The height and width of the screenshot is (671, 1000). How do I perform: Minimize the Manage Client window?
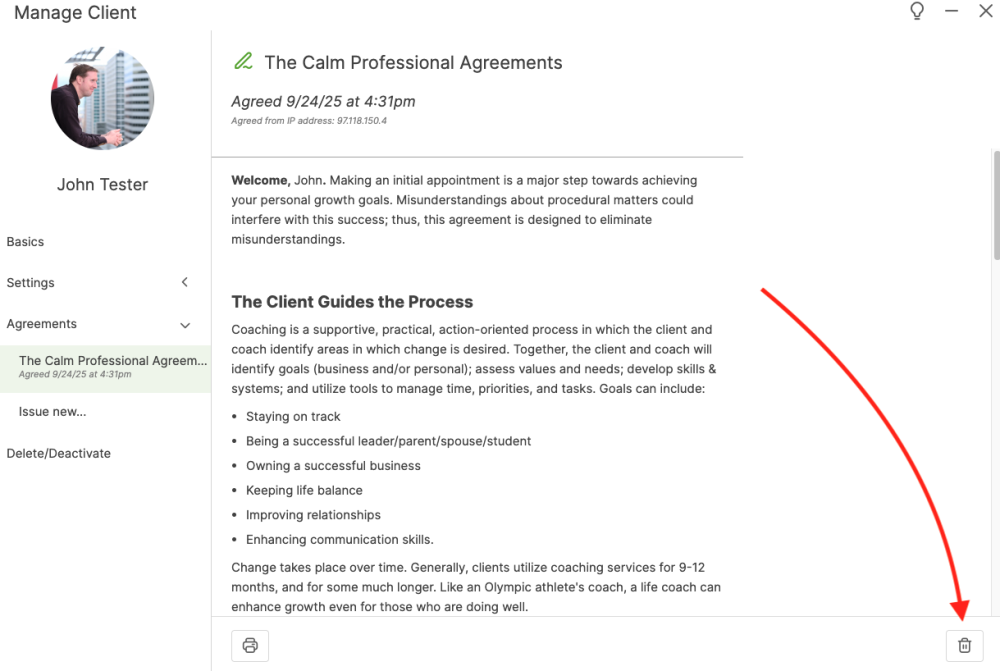pos(952,12)
